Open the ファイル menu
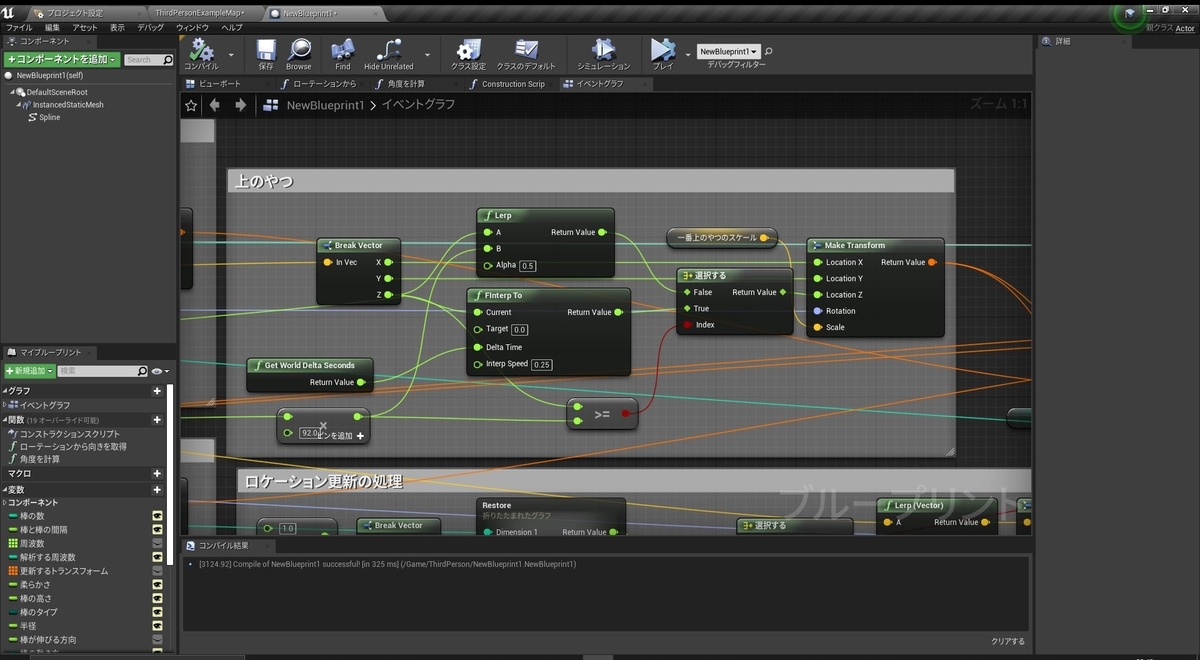 click(x=19, y=28)
